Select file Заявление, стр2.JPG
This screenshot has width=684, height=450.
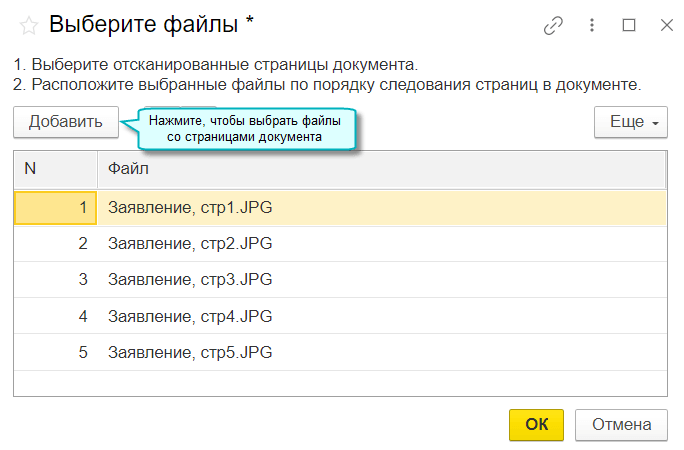[190, 243]
